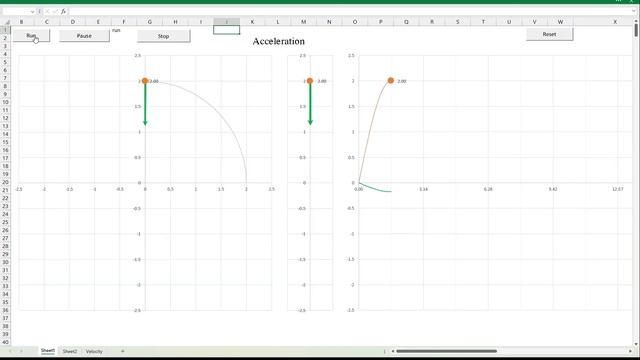Click the sheet tab bar splitter handle
The width and height of the screenshot is (640, 360).
(x=384, y=351)
